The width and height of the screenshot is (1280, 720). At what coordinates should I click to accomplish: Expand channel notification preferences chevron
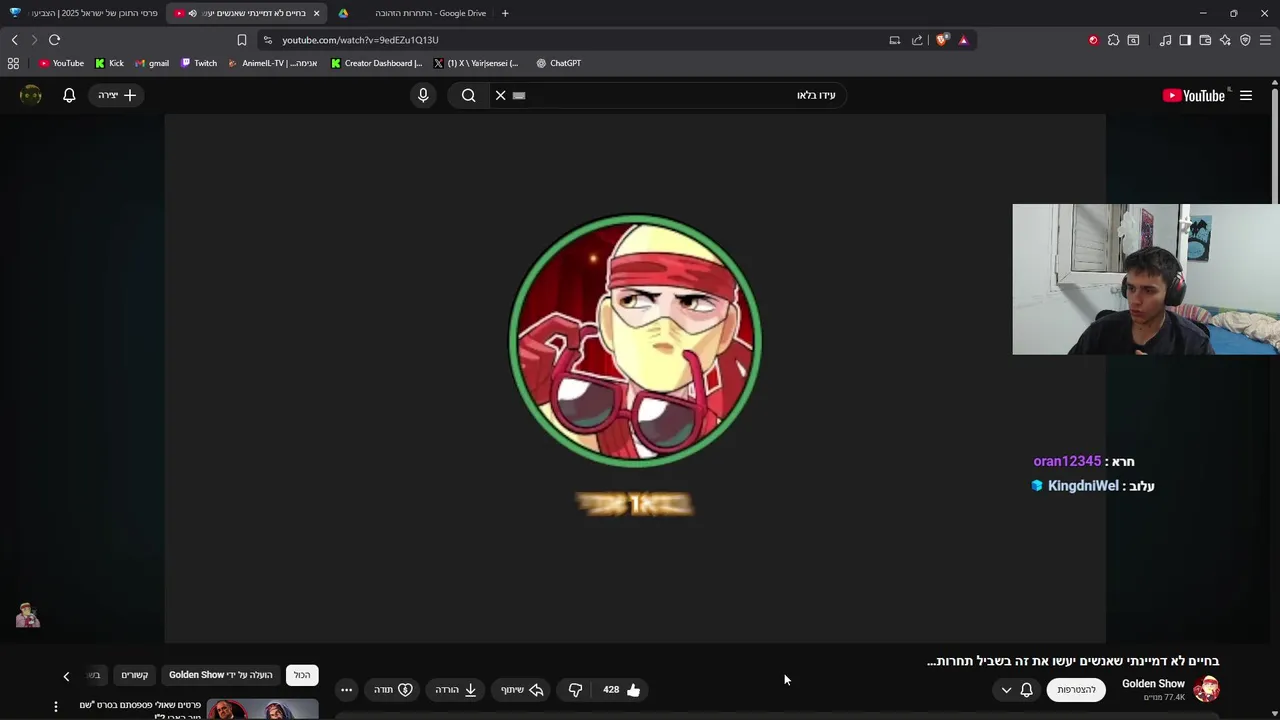(x=1006, y=690)
